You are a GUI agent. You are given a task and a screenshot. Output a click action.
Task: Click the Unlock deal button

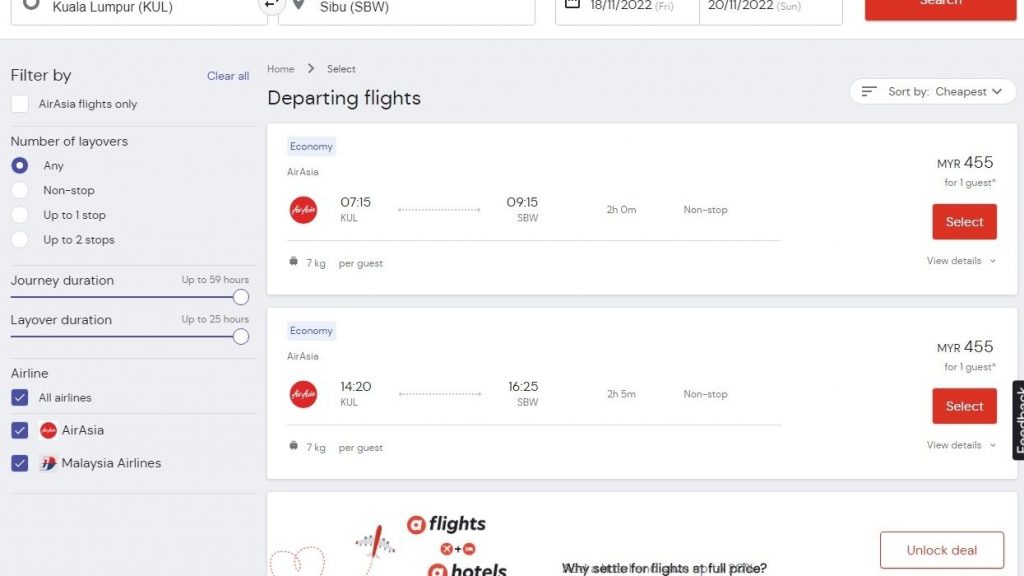[941, 550]
